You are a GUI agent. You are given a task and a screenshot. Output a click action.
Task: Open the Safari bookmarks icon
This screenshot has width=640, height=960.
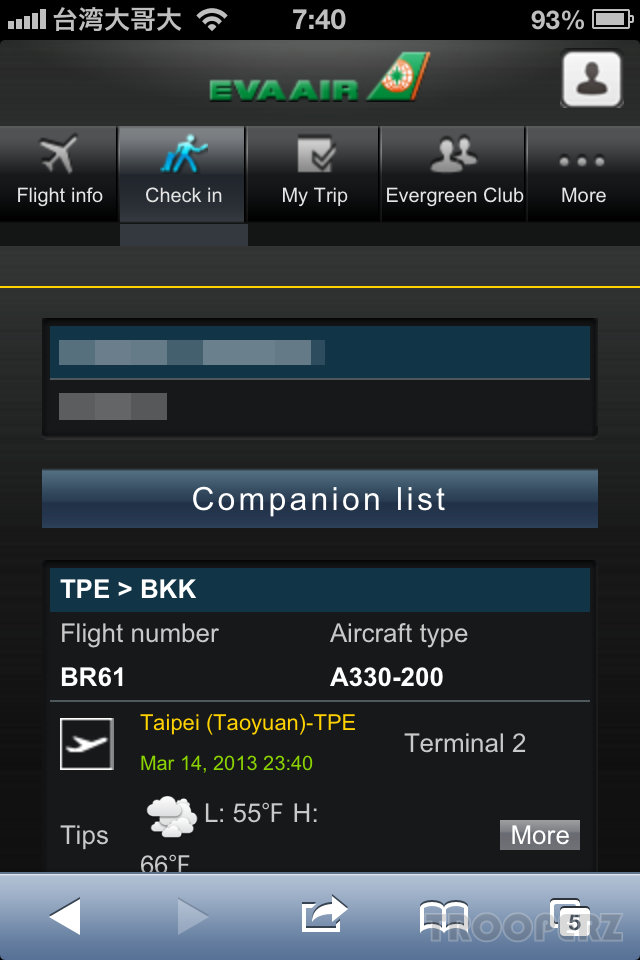pyautogui.click(x=444, y=917)
